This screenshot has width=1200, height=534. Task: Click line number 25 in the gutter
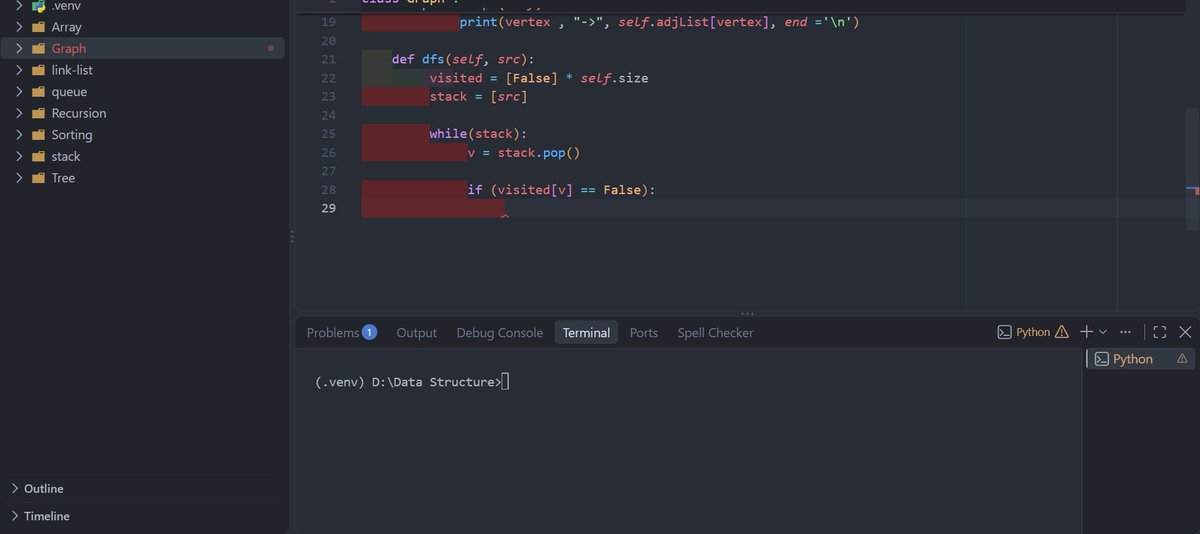(328, 134)
